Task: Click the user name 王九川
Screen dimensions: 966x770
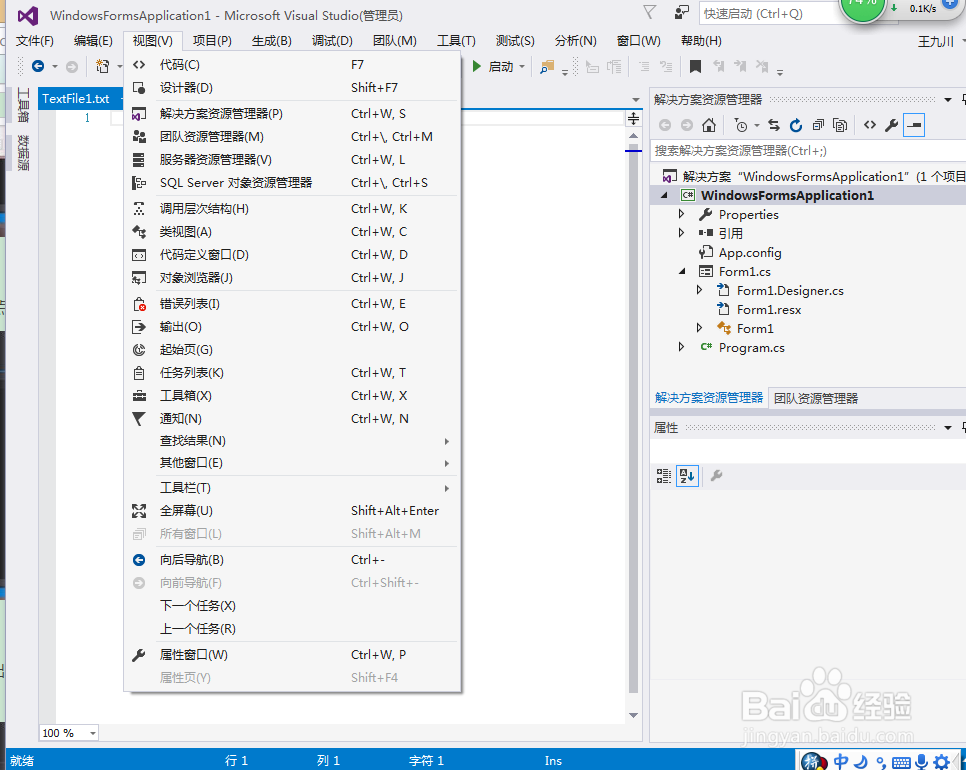Action: click(x=936, y=41)
